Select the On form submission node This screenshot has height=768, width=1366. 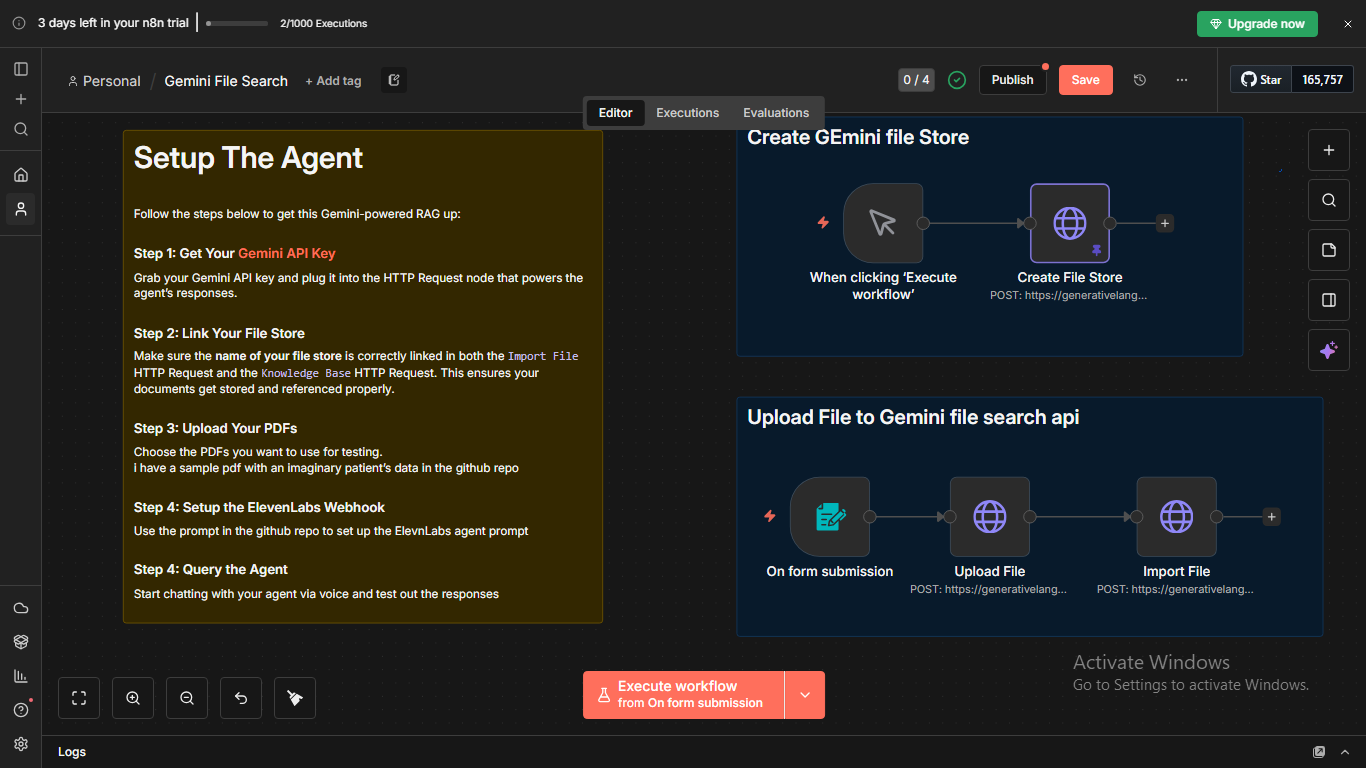click(x=830, y=517)
